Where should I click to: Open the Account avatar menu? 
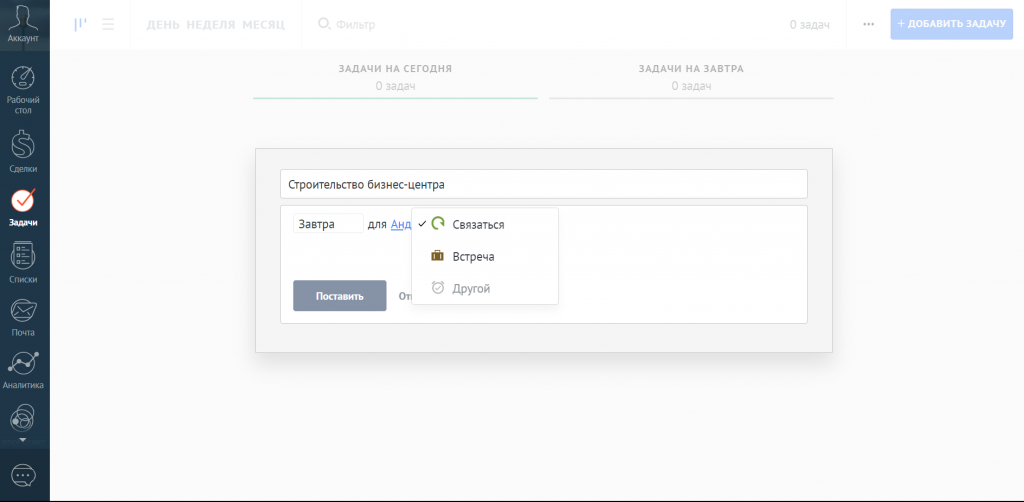(24, 23)
